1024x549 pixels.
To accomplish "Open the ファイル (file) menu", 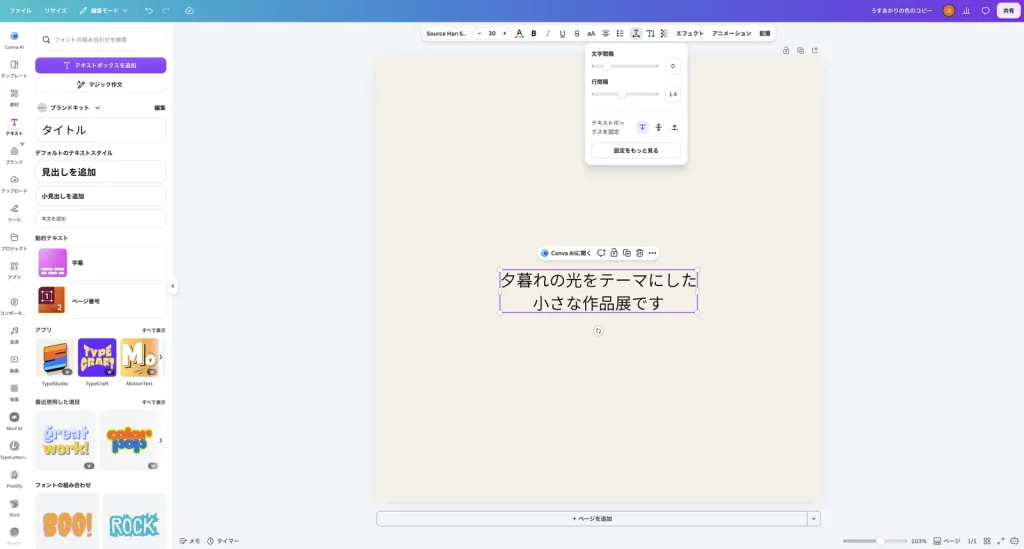I will coord(20,10).
